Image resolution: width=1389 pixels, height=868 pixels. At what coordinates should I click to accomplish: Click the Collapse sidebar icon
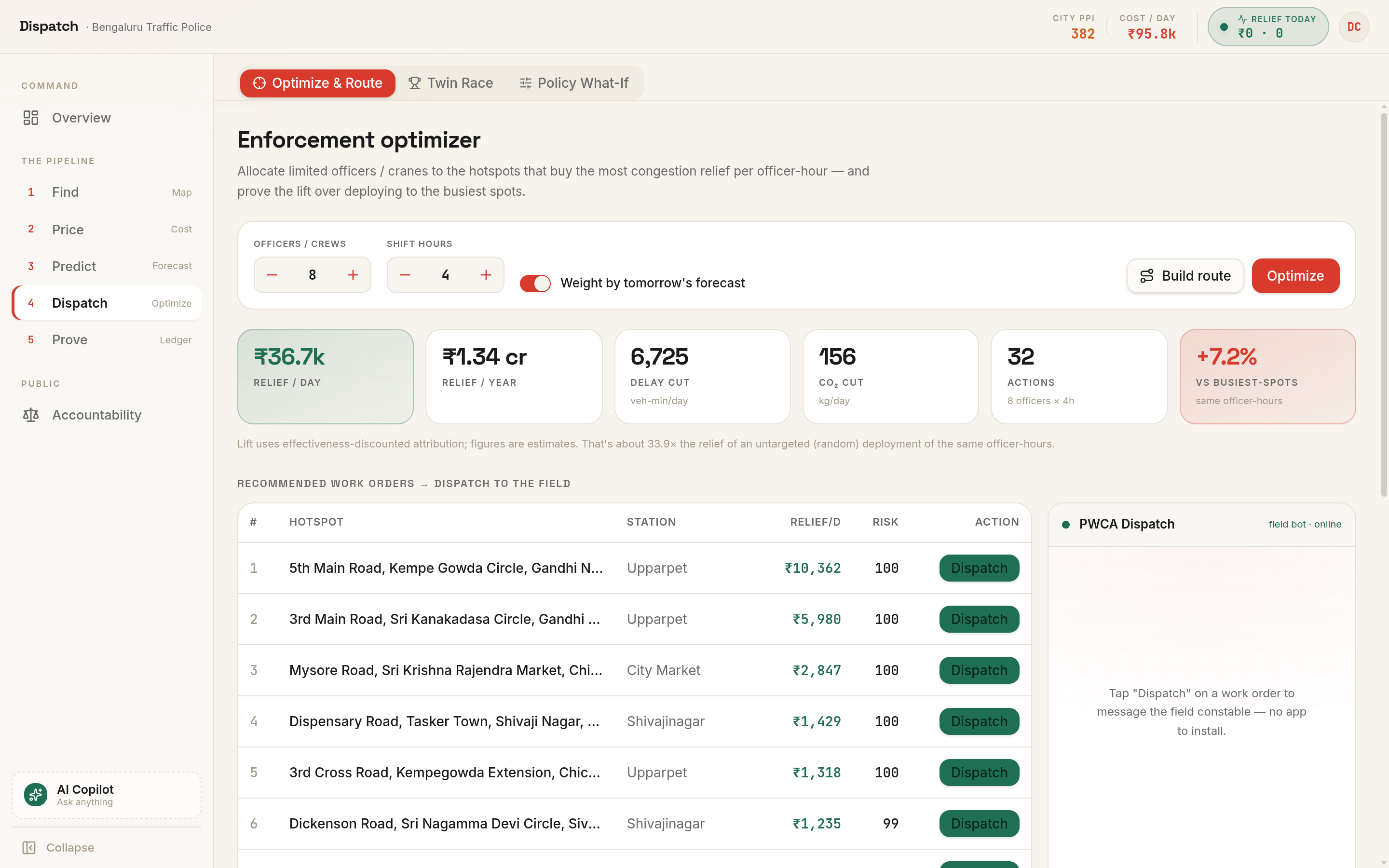(x=29, y=847)
